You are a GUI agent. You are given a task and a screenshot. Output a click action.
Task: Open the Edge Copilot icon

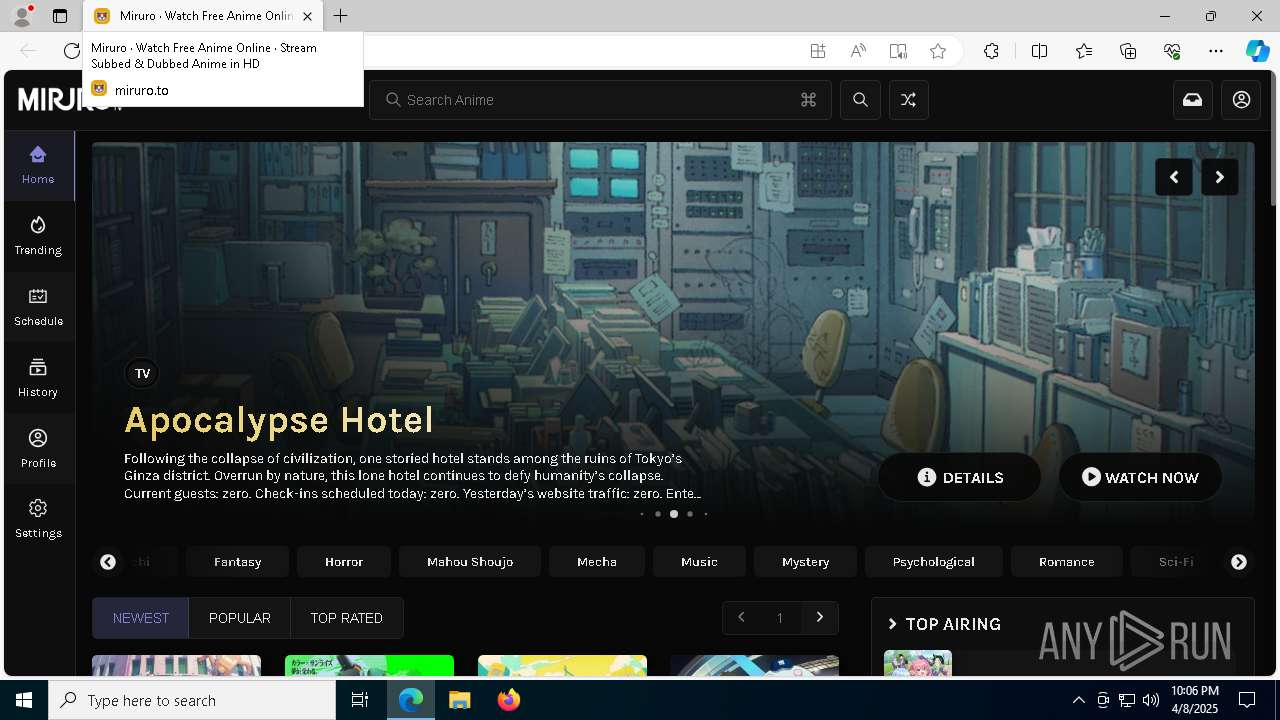[x=1257, y=51]
